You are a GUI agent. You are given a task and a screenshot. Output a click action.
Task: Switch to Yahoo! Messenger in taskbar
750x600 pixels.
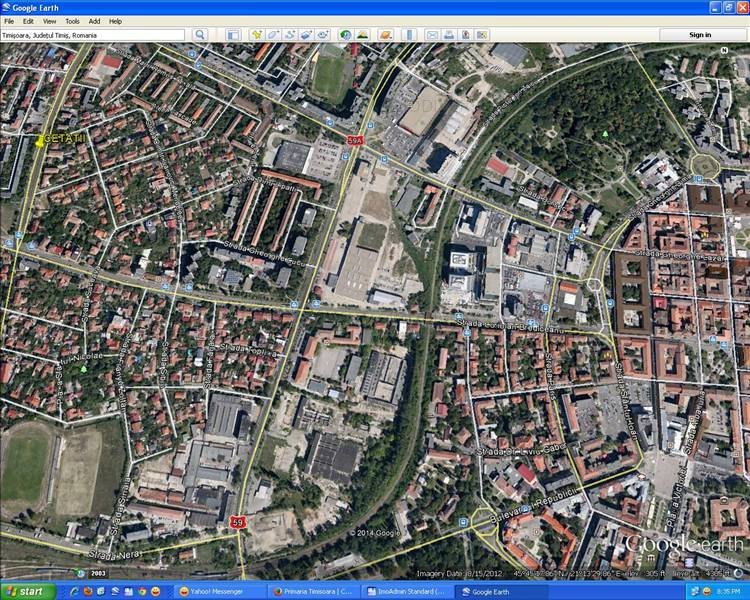click(216, 591)
